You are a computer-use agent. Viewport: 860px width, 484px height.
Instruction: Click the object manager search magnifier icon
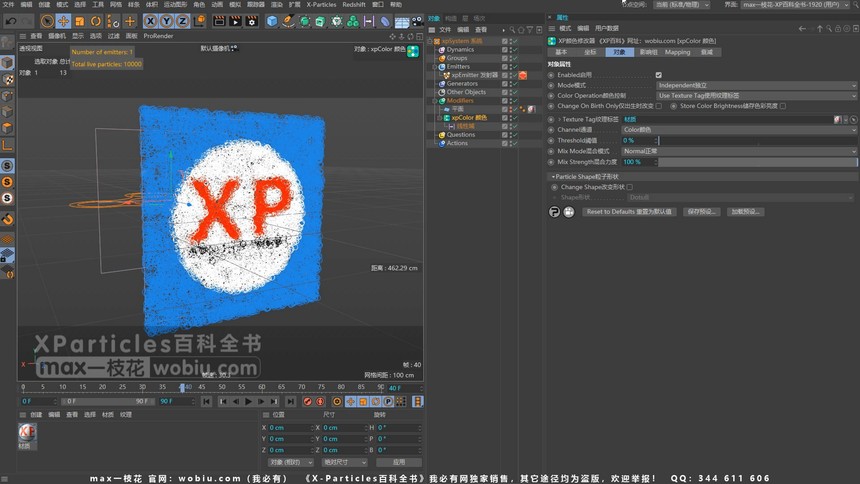coord(512,30)
